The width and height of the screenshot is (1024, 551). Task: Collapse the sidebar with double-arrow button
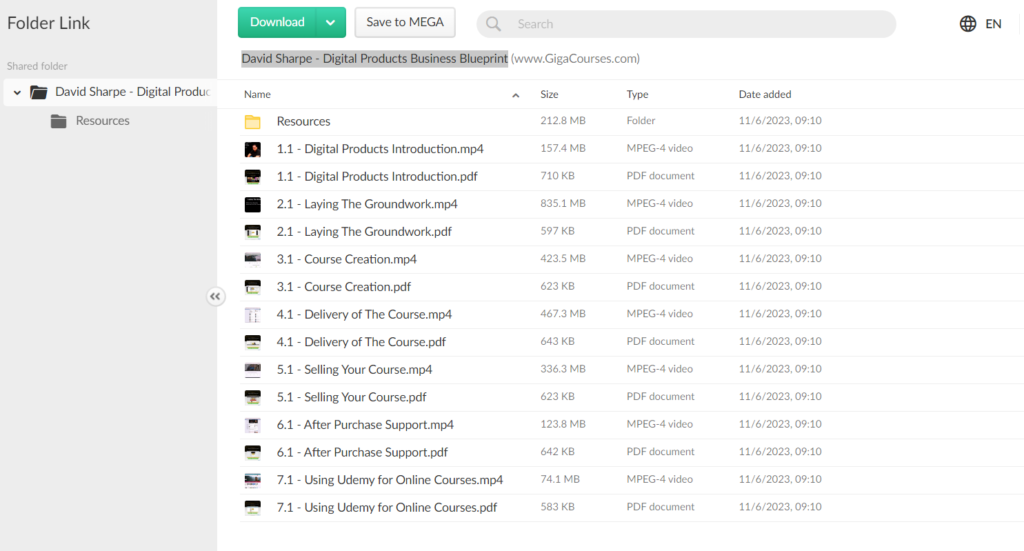215,296
